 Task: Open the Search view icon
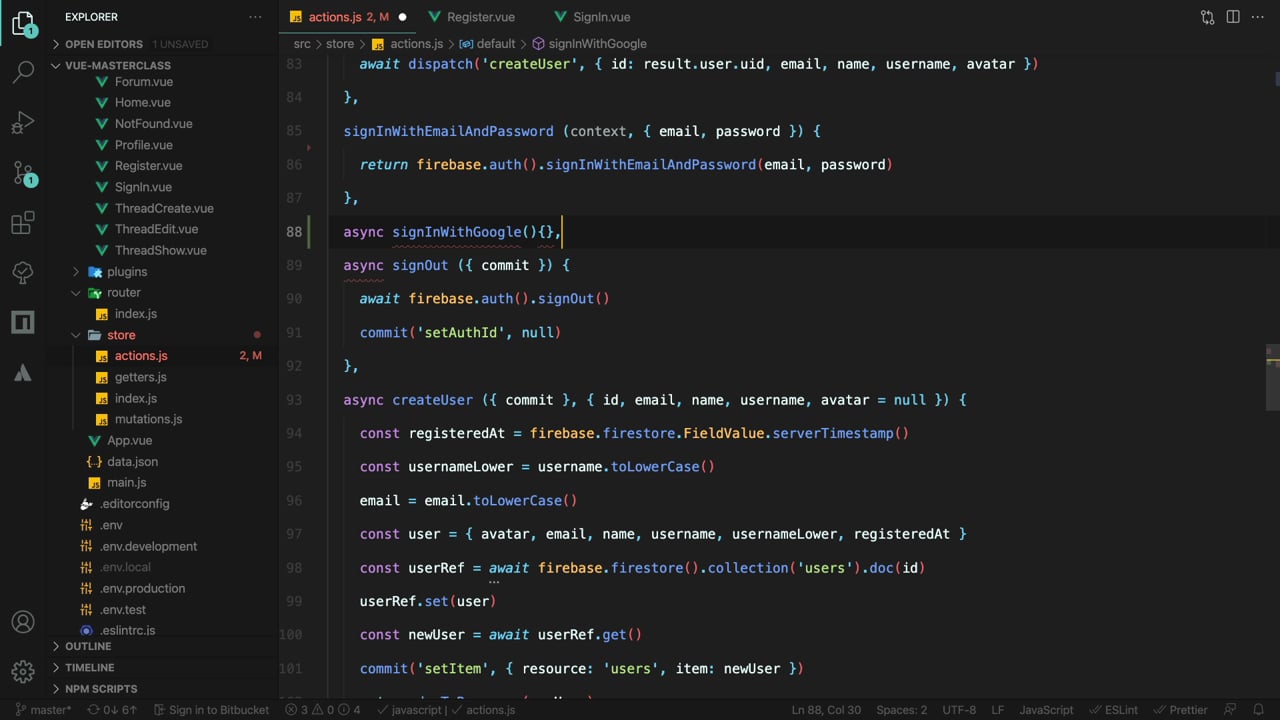coord(23,72)
